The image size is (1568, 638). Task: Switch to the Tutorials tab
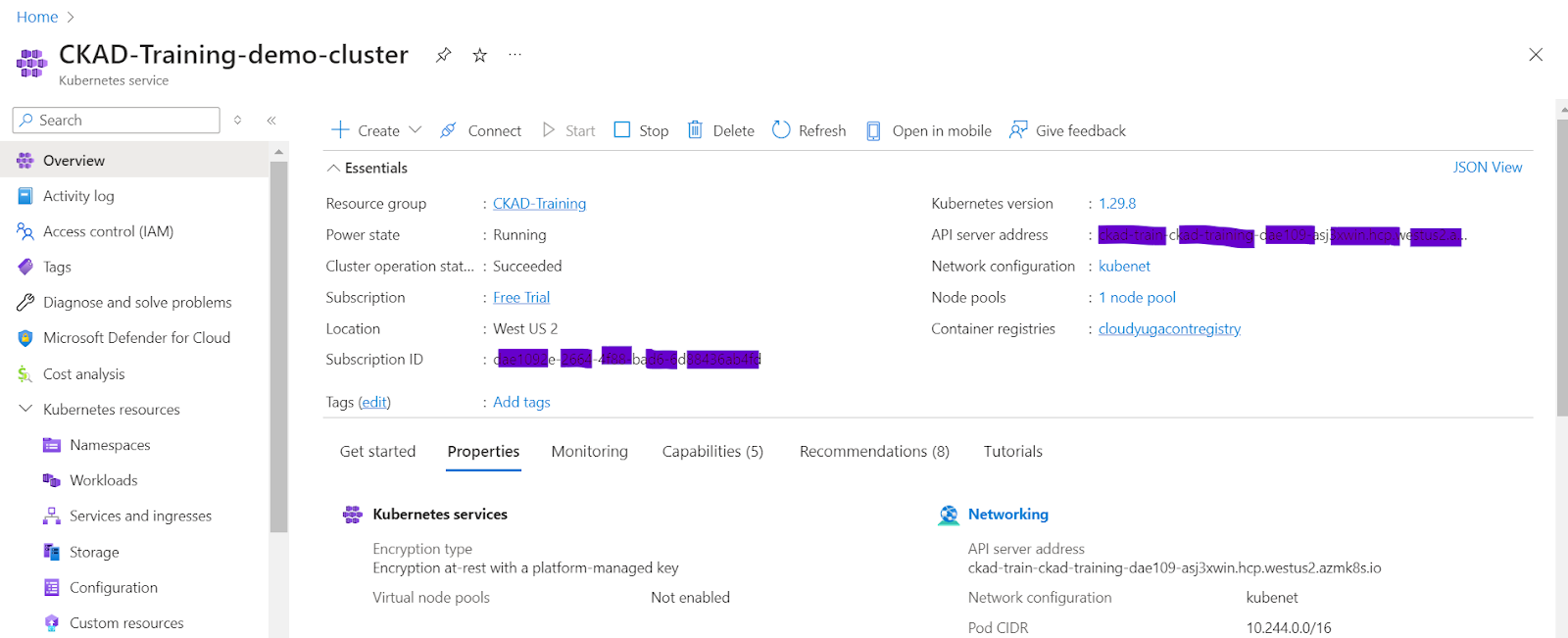[1012, 451]
